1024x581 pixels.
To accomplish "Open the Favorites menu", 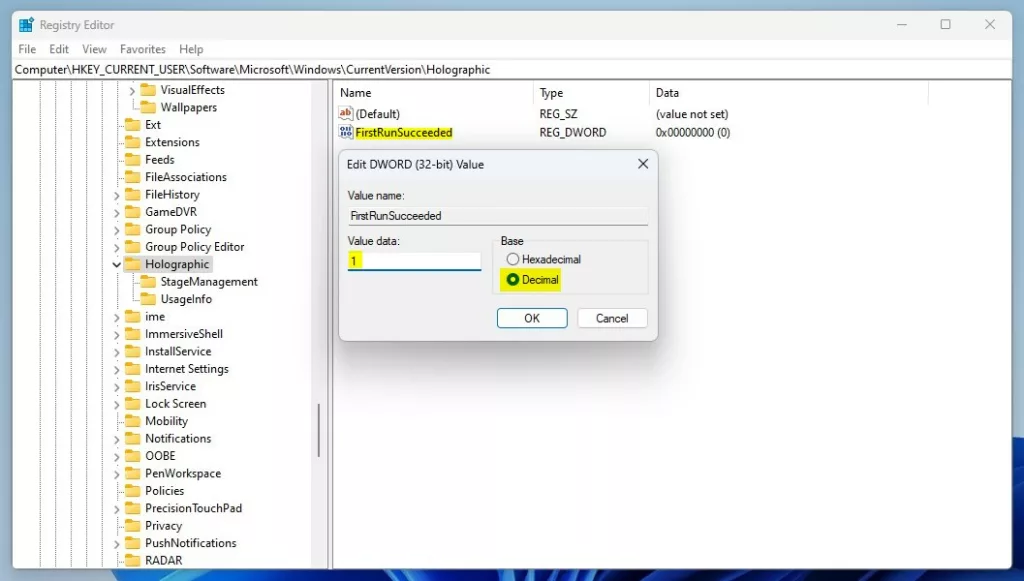I will pos(142,49).
